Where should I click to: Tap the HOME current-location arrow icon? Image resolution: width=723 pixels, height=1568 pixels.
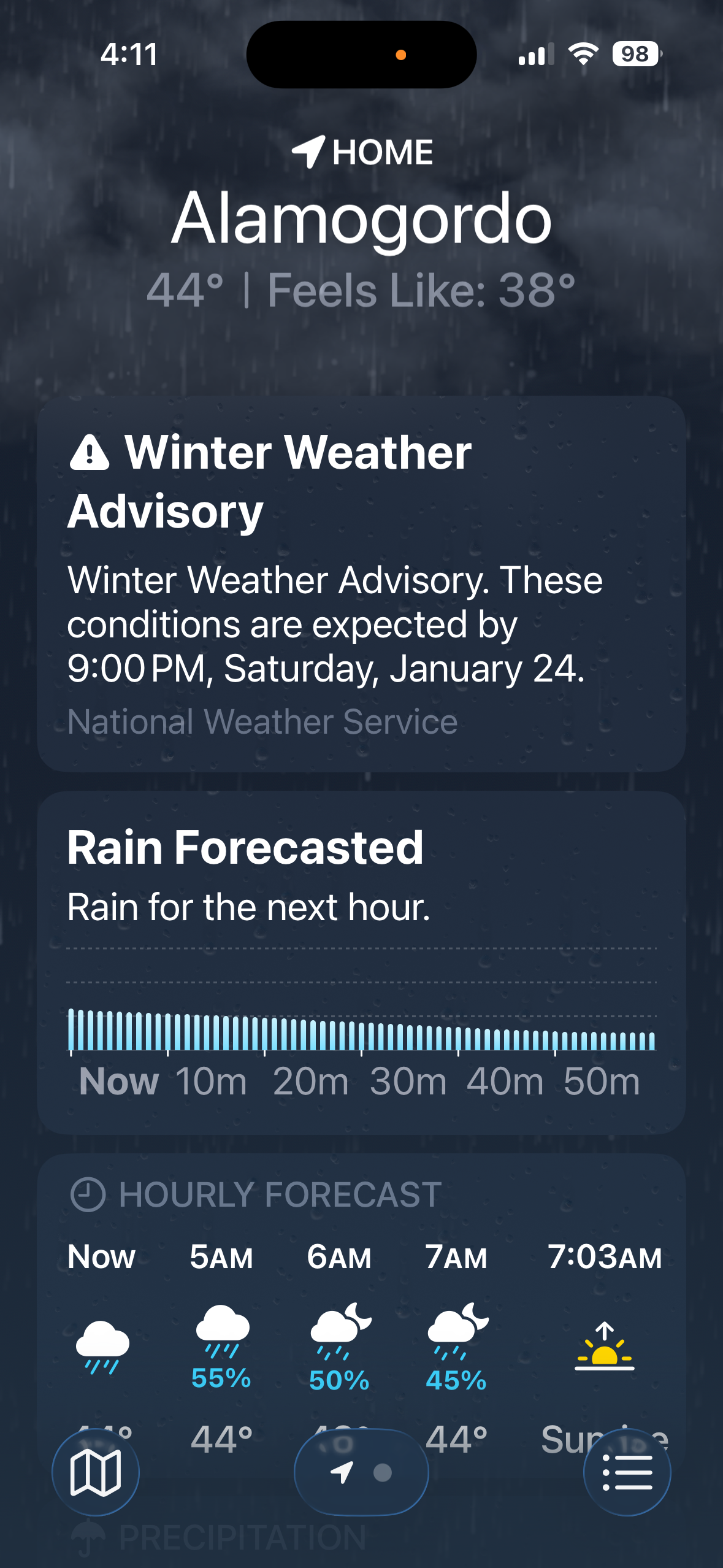[308, 152]
